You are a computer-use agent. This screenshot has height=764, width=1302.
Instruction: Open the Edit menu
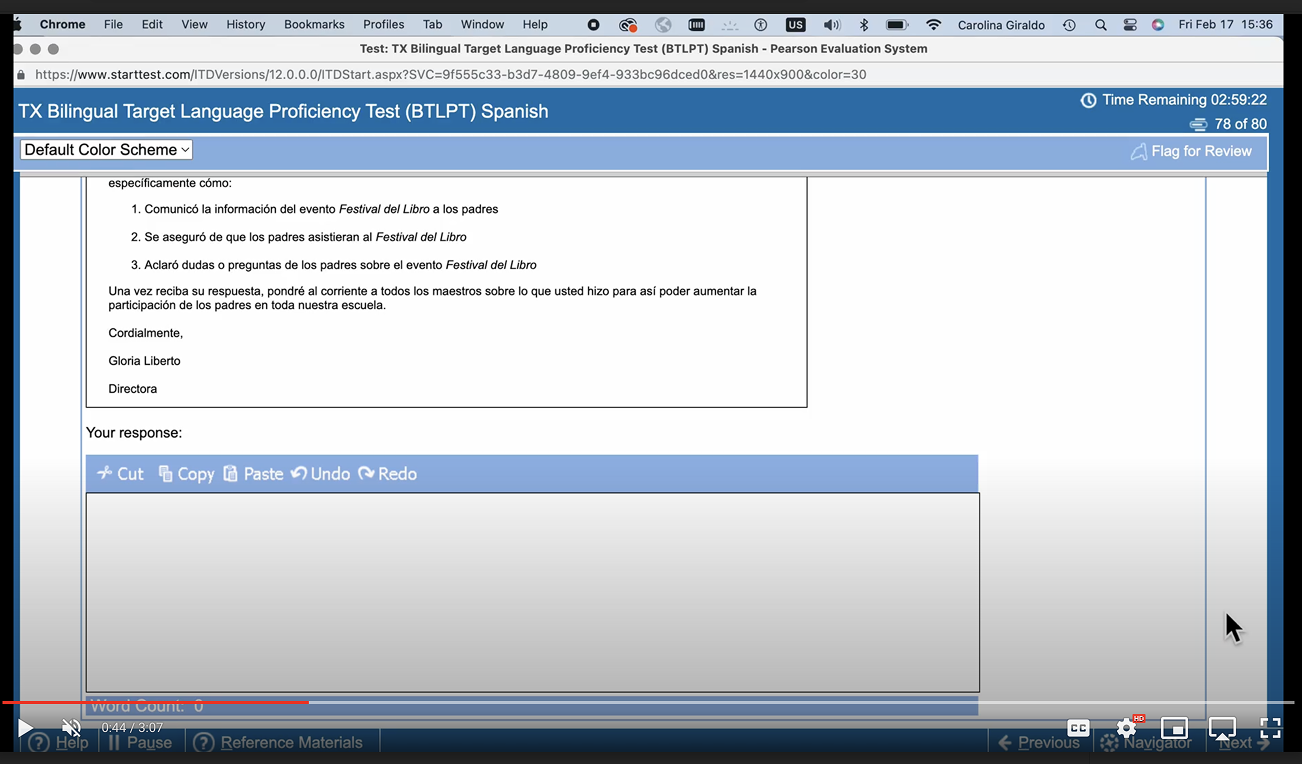(152, 24)
